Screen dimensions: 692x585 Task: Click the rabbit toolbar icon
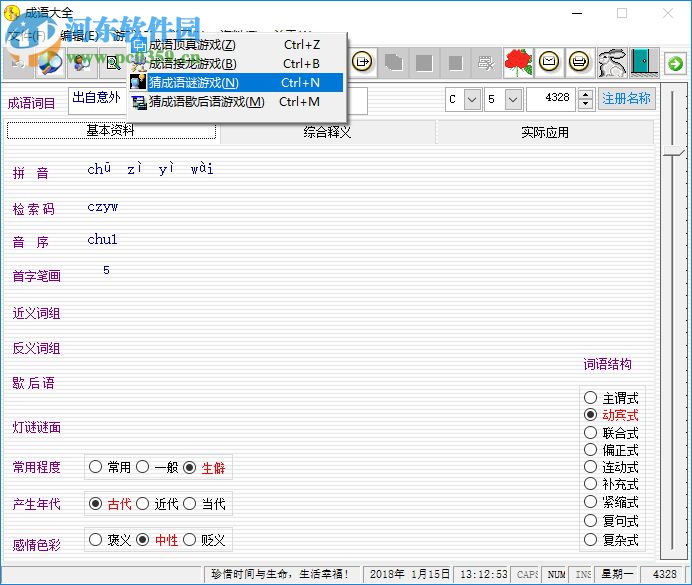[x=612, y=63]
